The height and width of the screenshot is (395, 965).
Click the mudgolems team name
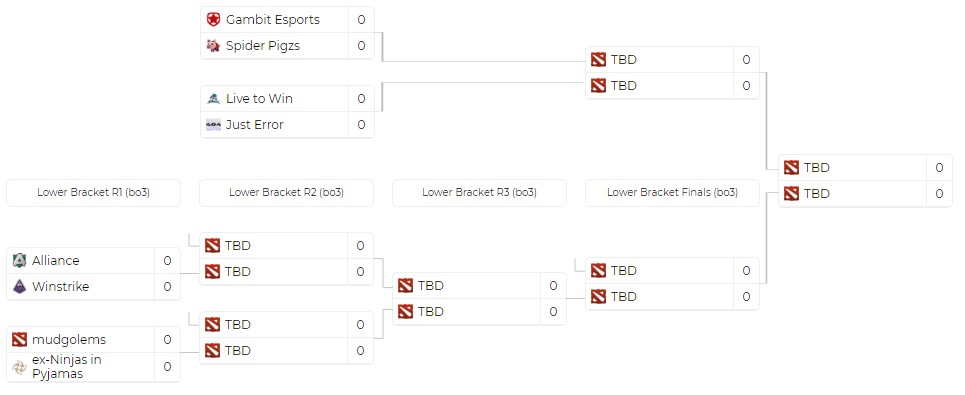click(x=69, y=340)
